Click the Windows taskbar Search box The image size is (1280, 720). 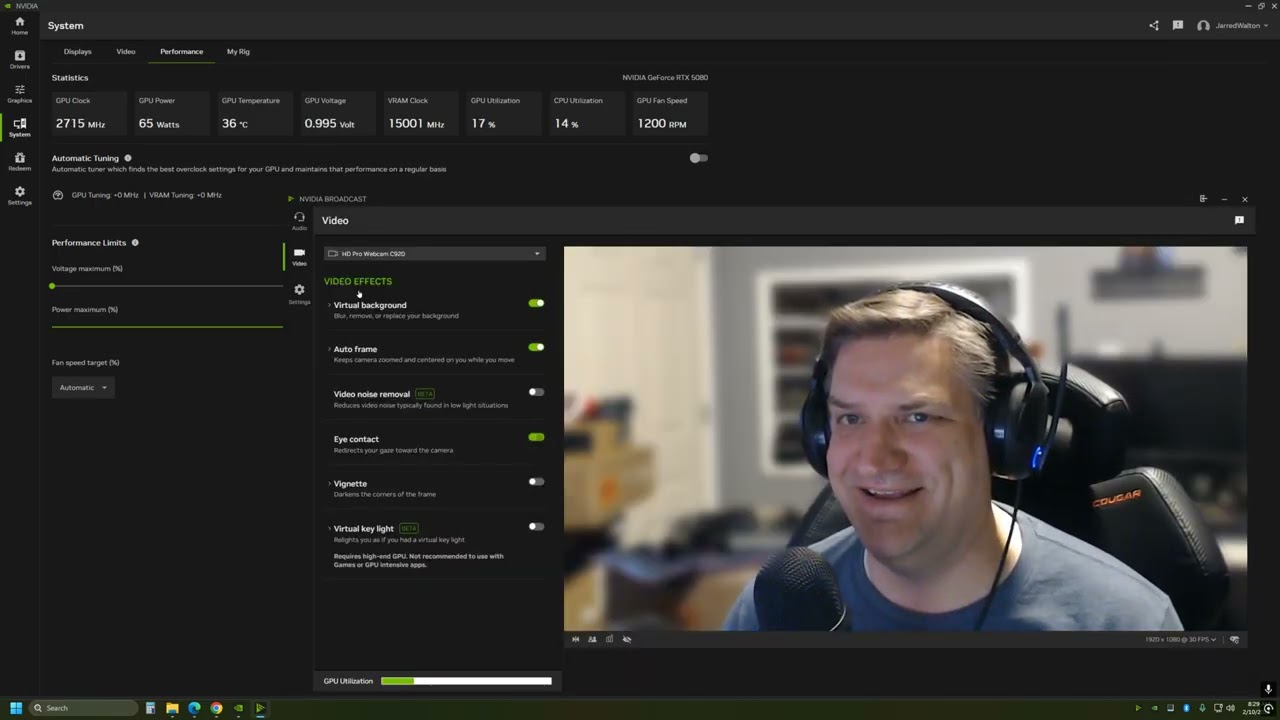point(83,708)
